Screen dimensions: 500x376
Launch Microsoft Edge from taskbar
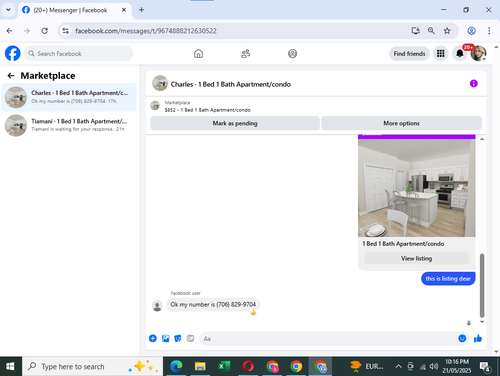coord(176,366)
